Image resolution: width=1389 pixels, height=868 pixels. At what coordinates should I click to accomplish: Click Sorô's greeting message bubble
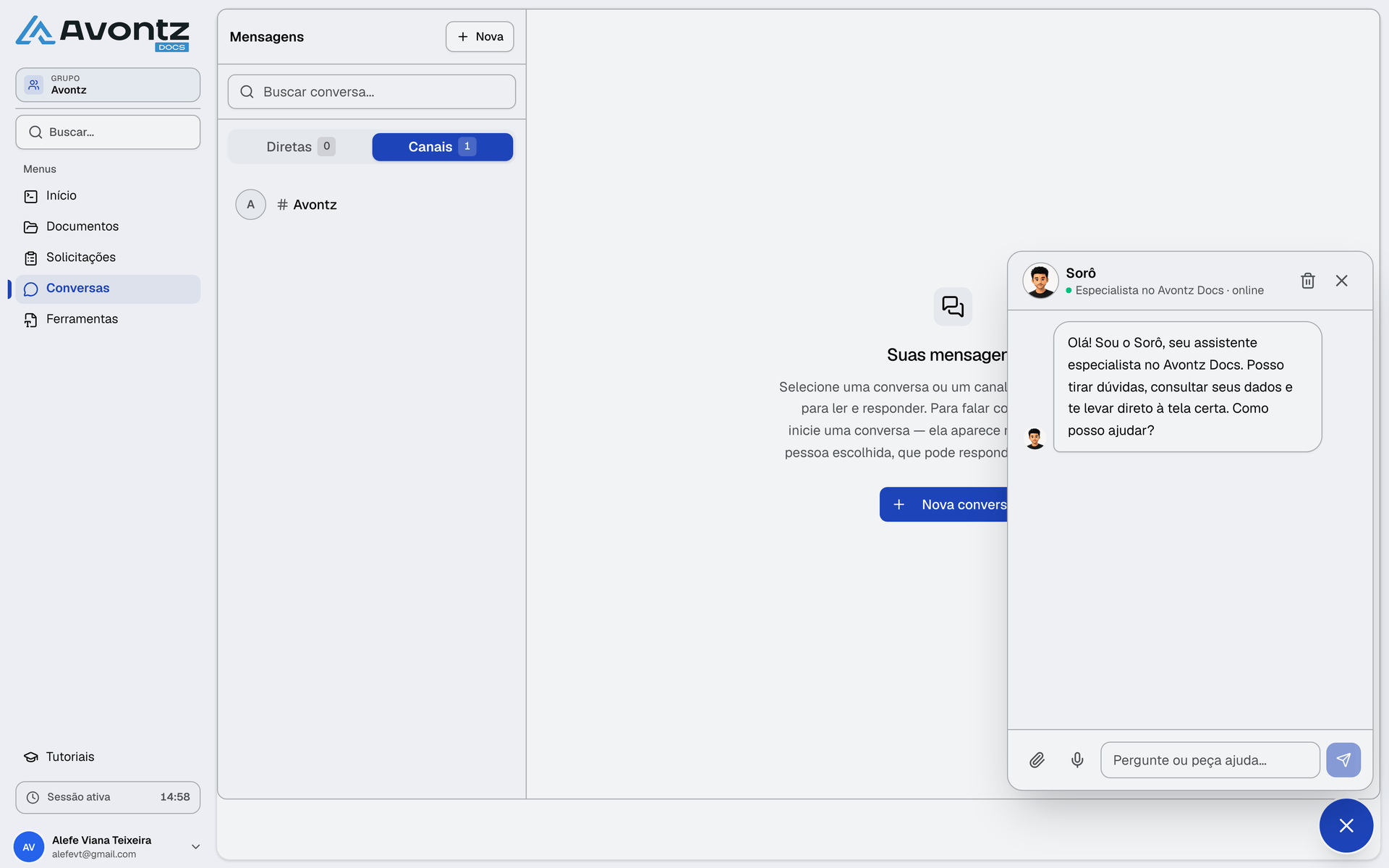click(x=1188, y=387)
